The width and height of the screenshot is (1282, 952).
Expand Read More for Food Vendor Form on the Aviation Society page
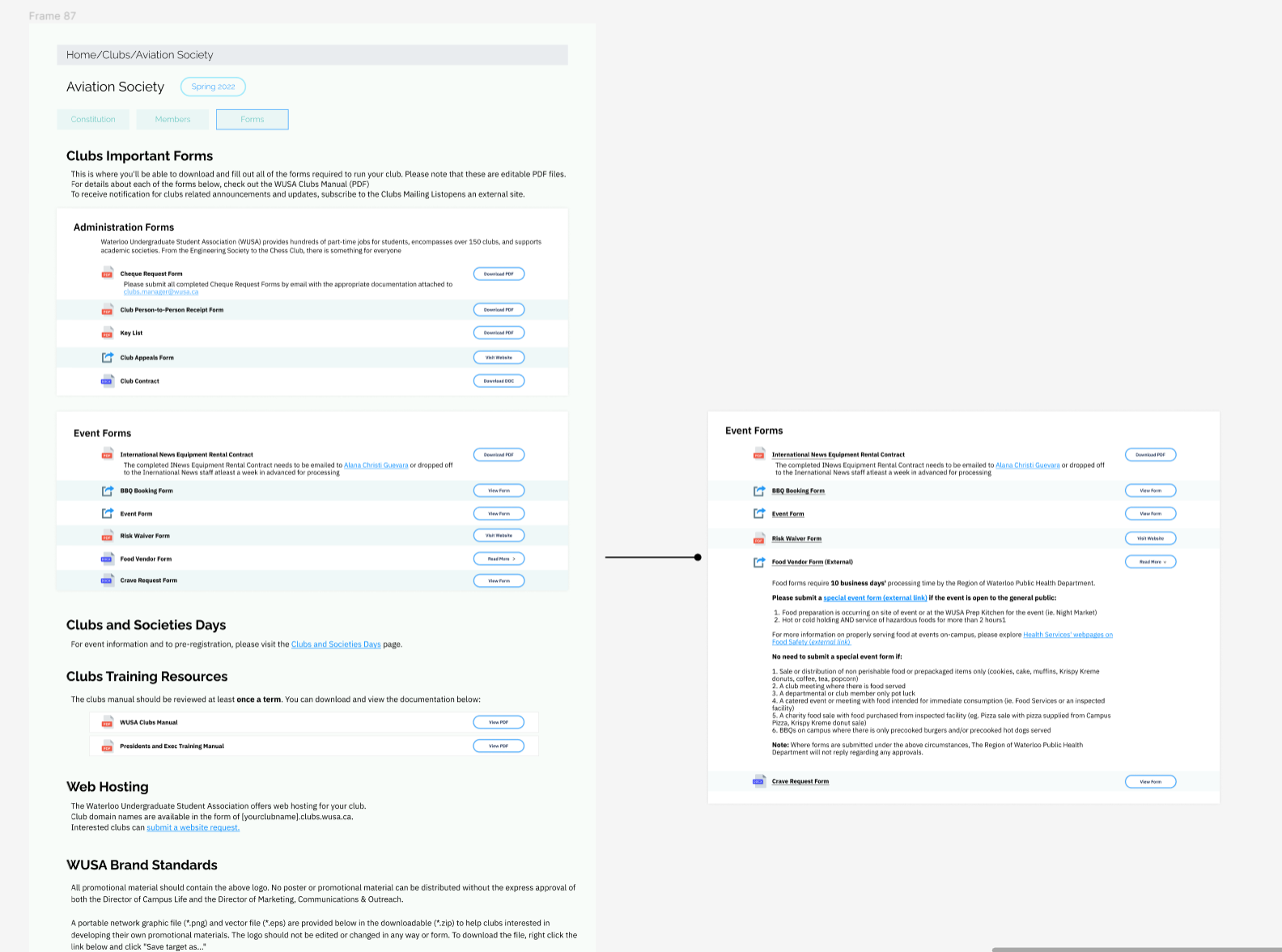pyautogui.click(x=499, y=559)
